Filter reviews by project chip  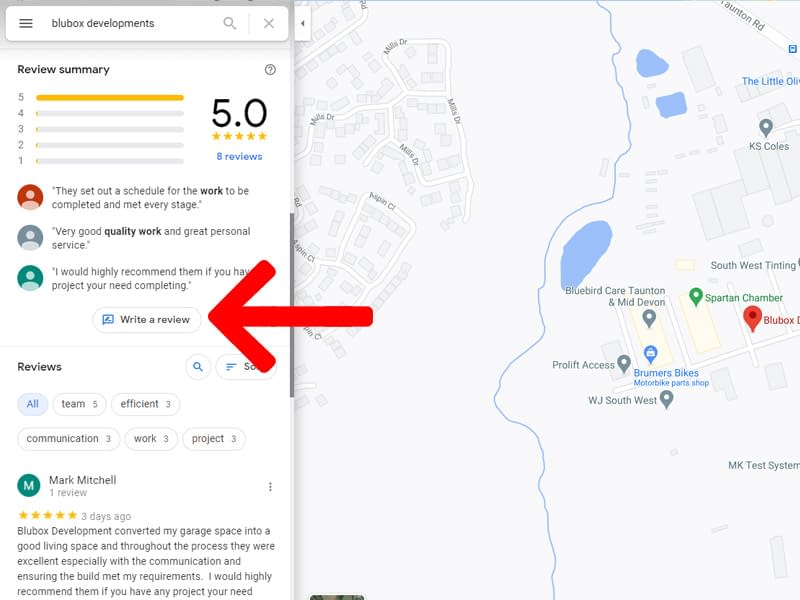(x=214, y=439)
